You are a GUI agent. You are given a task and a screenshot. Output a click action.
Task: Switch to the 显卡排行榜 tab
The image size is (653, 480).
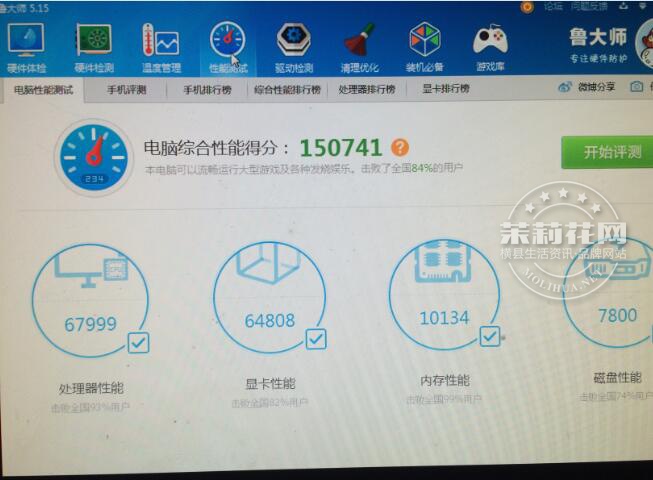pos(446,88)
